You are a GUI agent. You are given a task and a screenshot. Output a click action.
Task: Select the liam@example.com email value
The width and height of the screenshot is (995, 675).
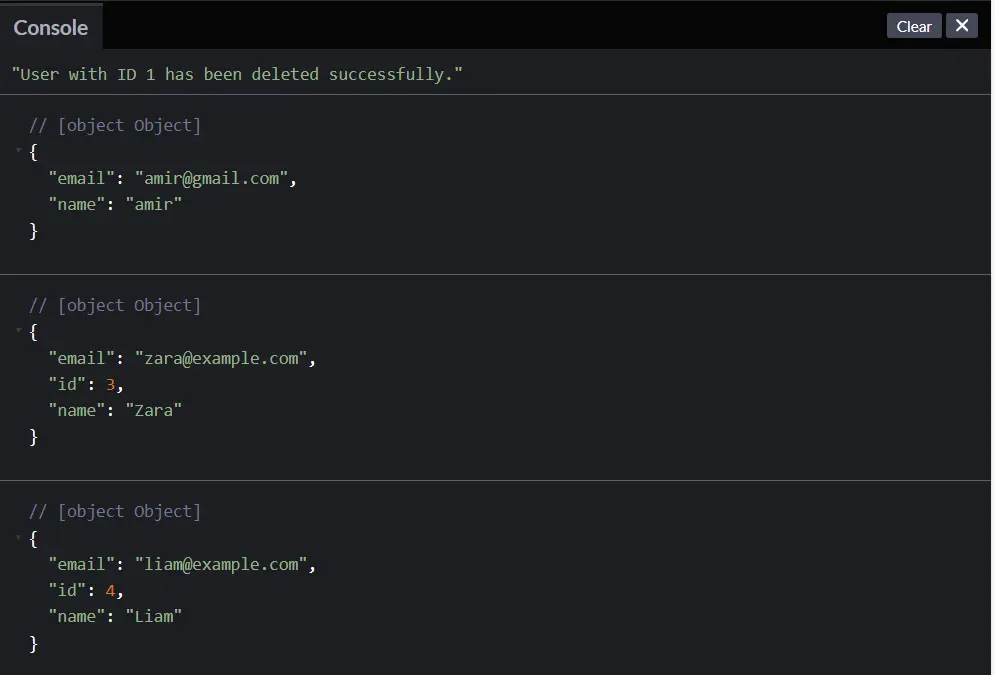(221, 565)
